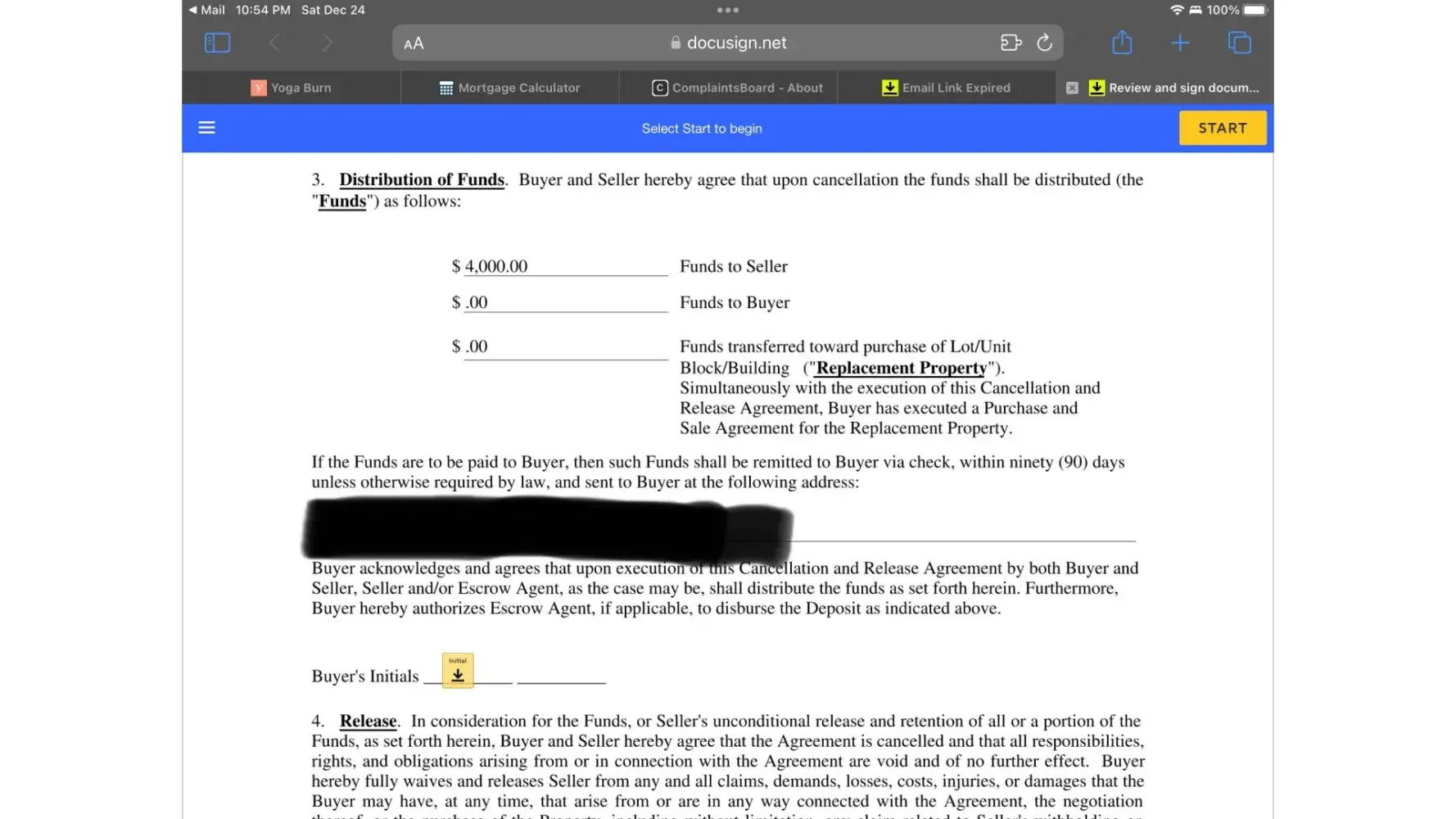Click the Distribution of Funds heading
This screenshot has height=819, width=1456.
422,179
